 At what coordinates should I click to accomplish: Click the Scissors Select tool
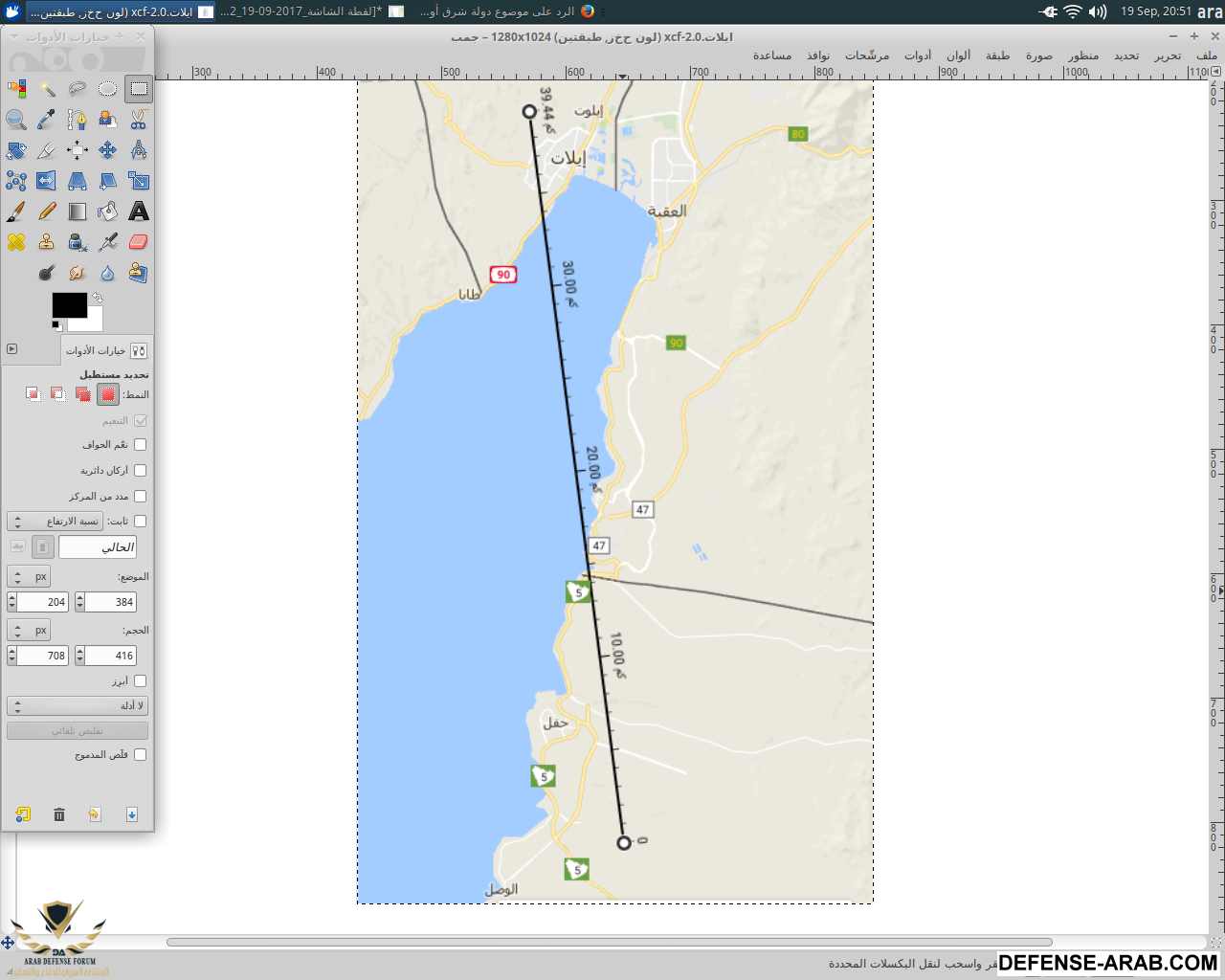[139, 120]
